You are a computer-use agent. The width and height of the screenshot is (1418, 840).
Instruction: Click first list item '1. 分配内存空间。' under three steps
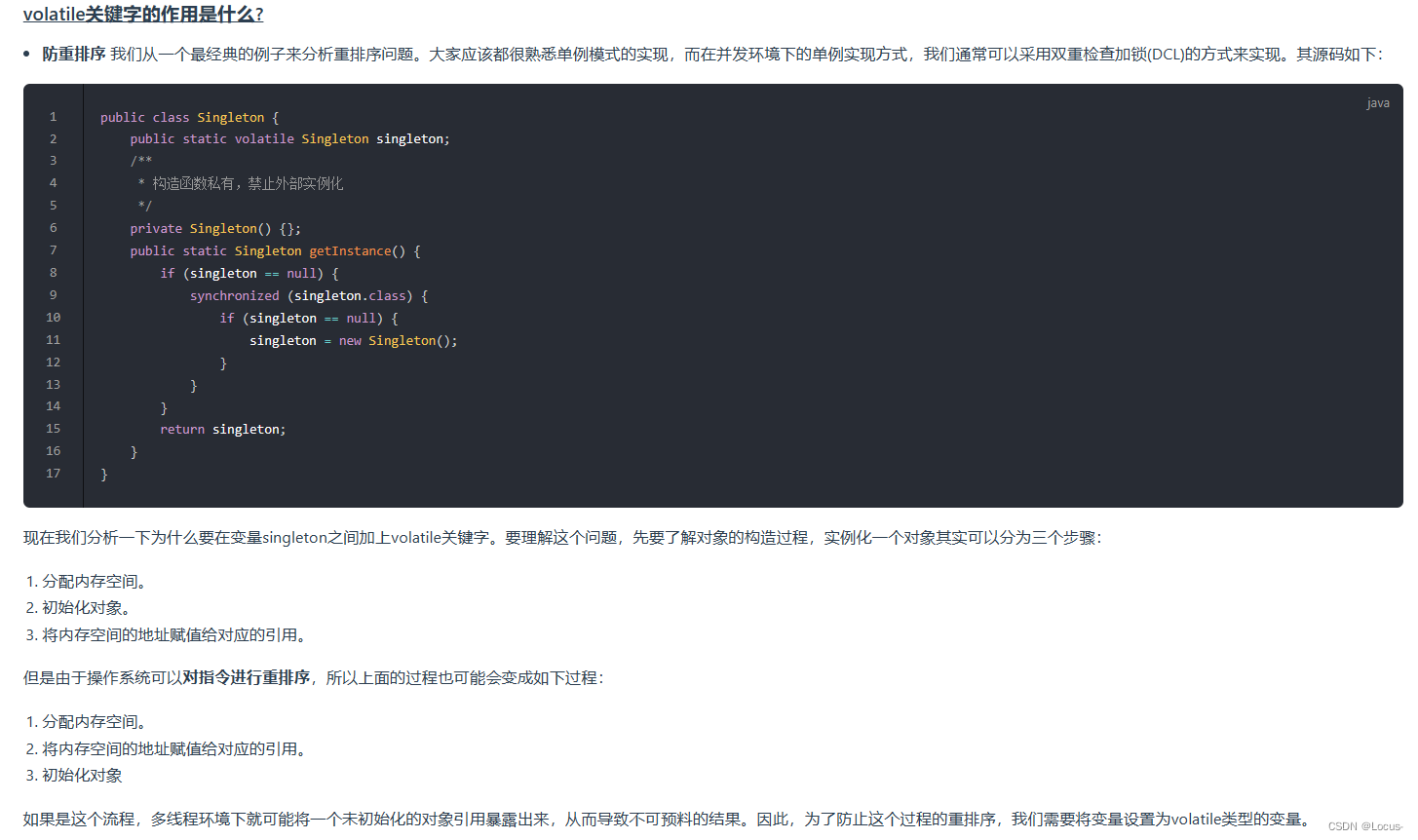coord(89,581)
